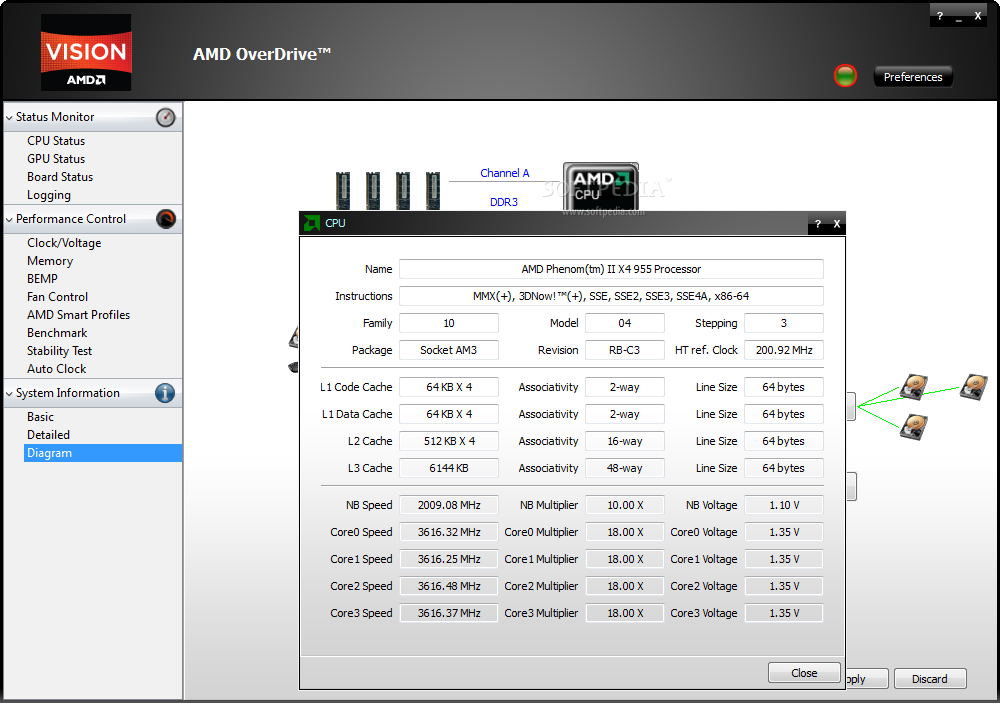Select the Diagram view
1000x710 pixels.
(103, 453)
